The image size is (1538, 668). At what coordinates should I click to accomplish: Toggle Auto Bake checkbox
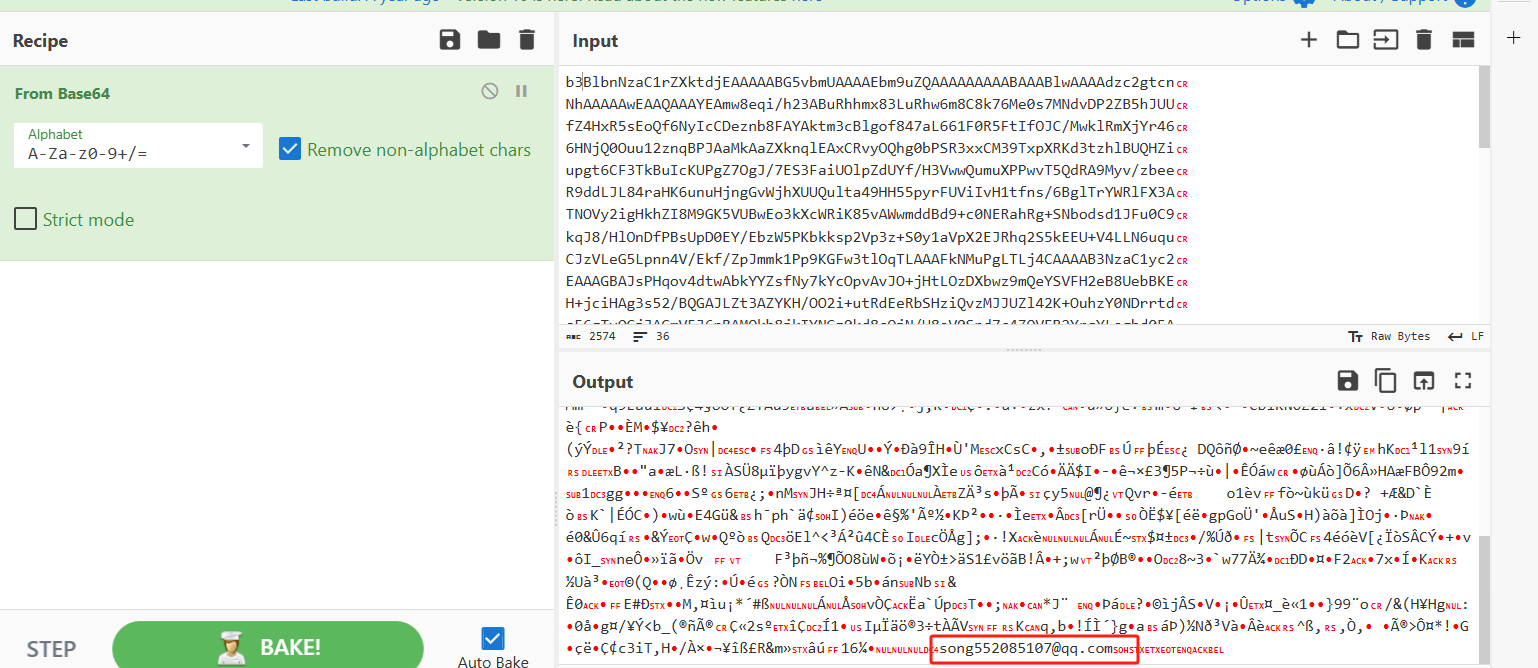(x=492, y=637)
